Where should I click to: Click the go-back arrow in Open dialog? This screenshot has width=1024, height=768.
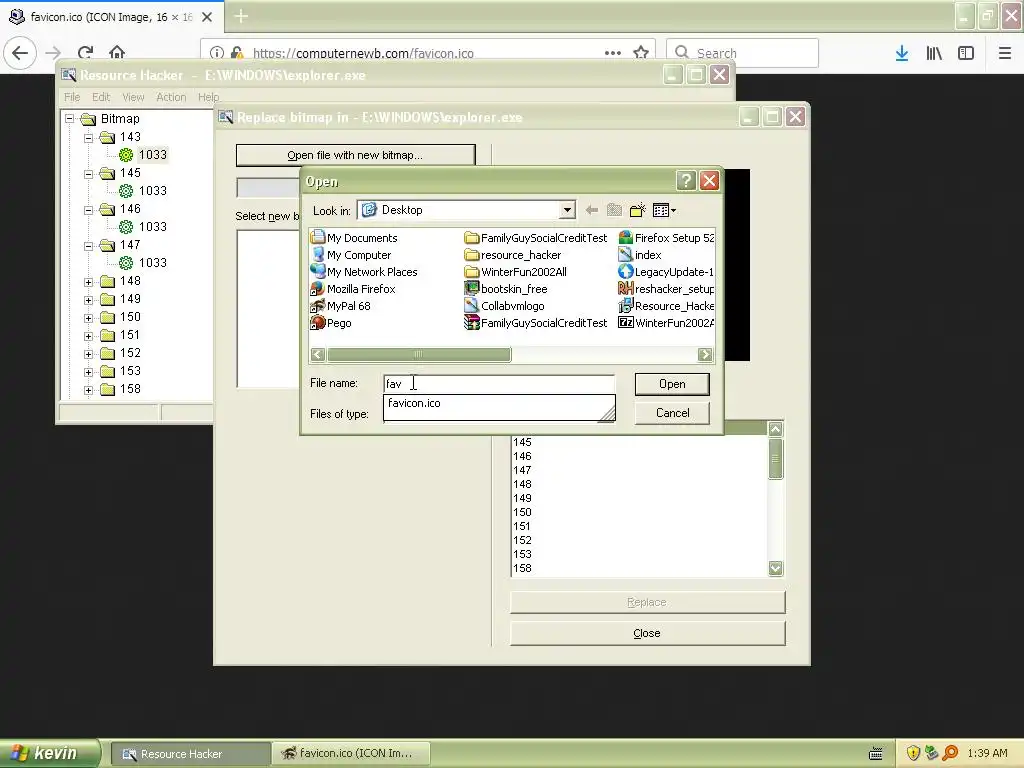point(592,210)
